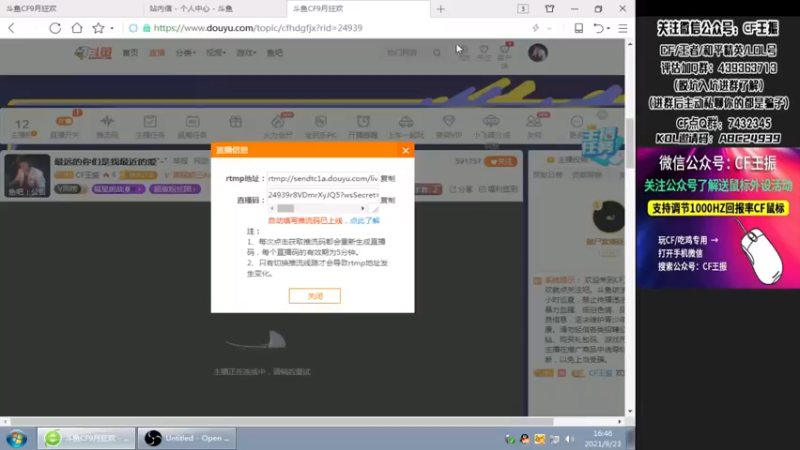Viewport: 800px width, 450px height.
Task: Click the 分享 share link
Action: pos(461,189)
